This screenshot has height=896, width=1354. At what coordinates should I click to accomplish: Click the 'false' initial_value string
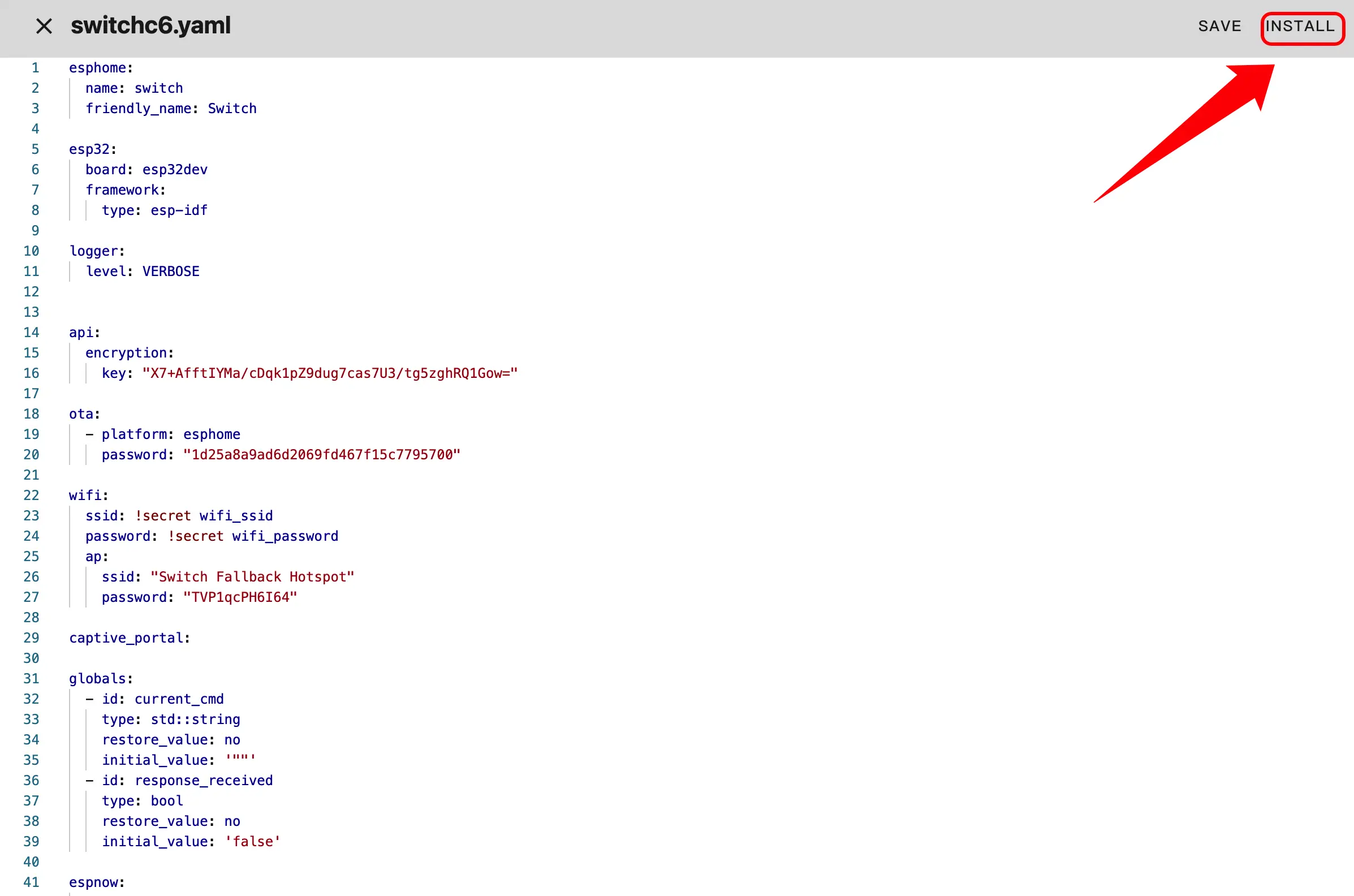(x=252, y=842)
